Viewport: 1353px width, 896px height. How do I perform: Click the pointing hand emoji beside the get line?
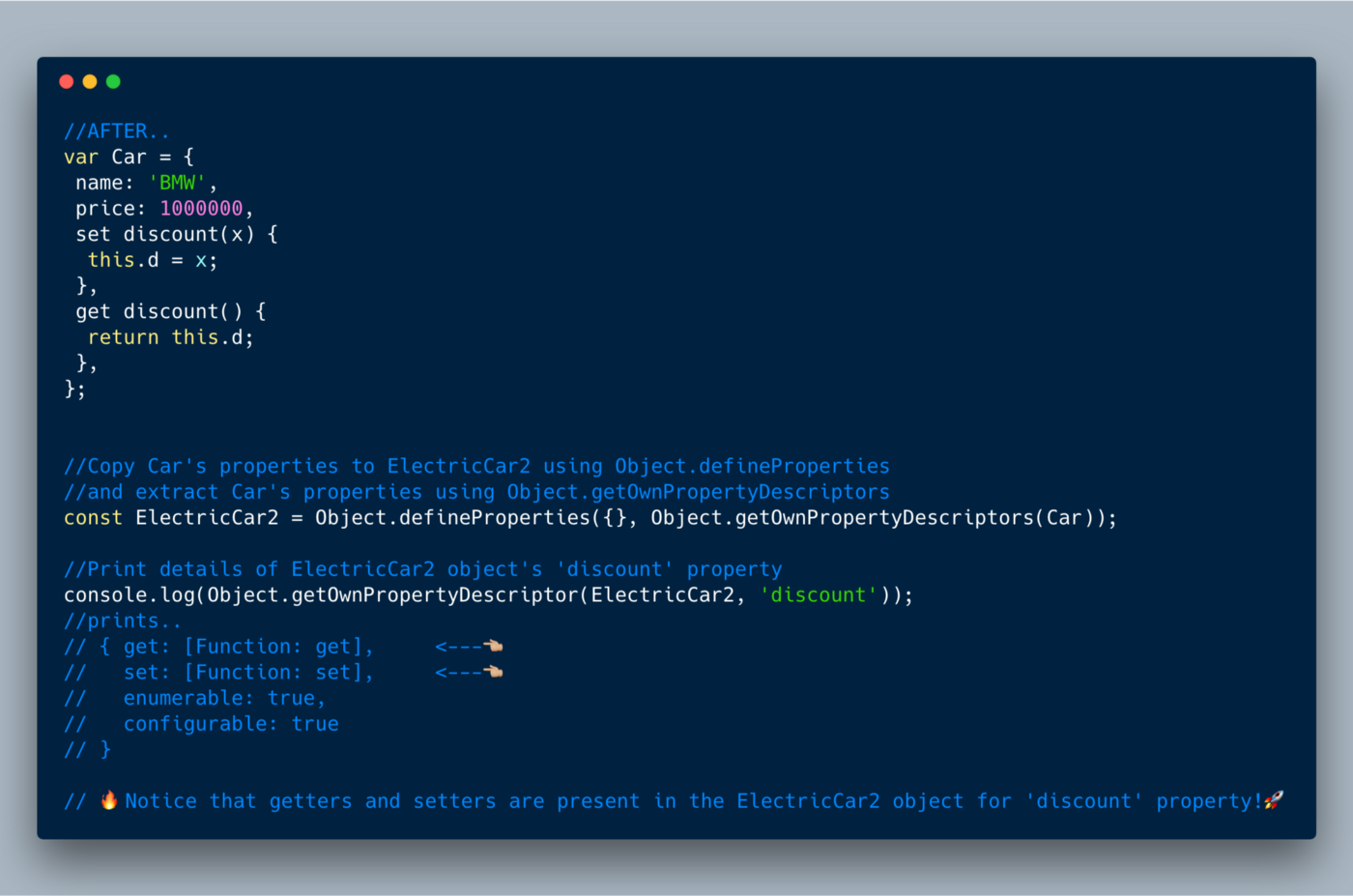[x=493, y=646]
